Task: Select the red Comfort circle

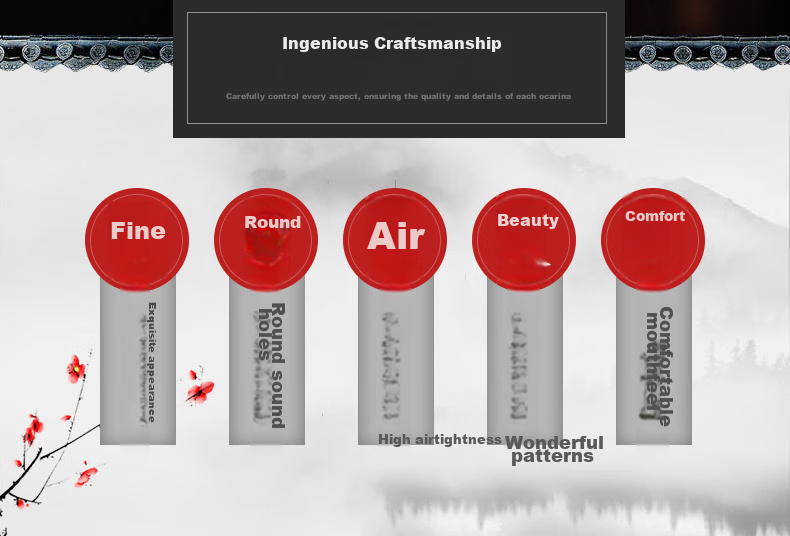Action: (x=653, y=240)
